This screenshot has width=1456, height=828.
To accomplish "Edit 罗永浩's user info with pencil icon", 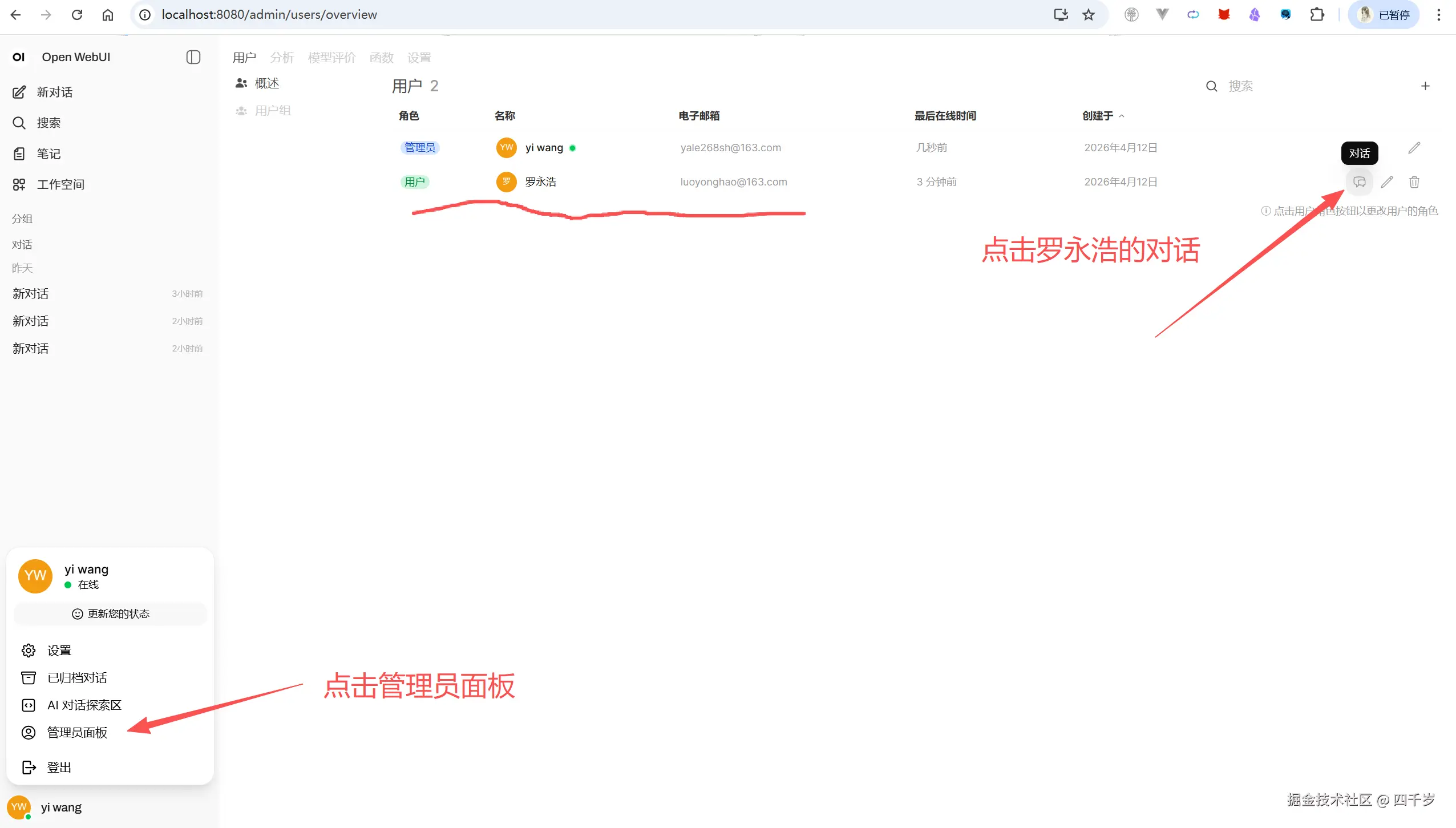I will pos(1388,181).
